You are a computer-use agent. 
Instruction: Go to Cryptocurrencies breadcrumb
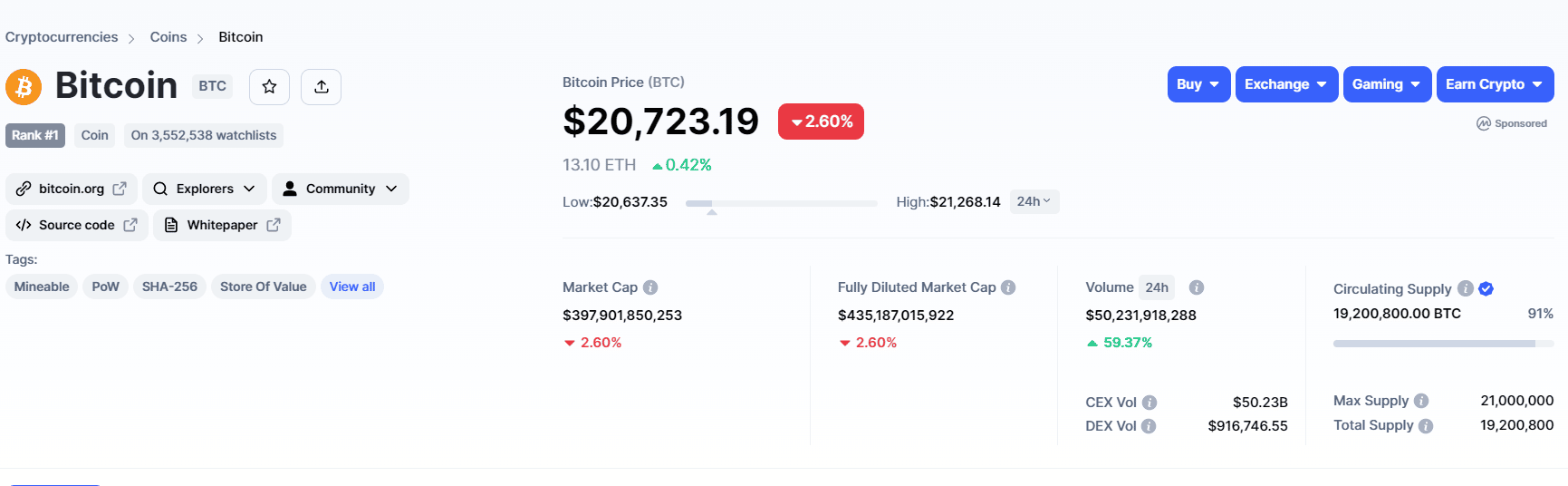pos(62,37)
